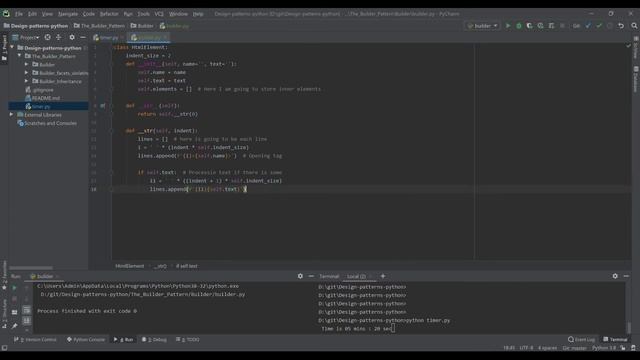Image resolution: width=640 pixels, height=360 pixels.
Task: Run the builder configuration with the green play icon
Action: click(508, 26)
